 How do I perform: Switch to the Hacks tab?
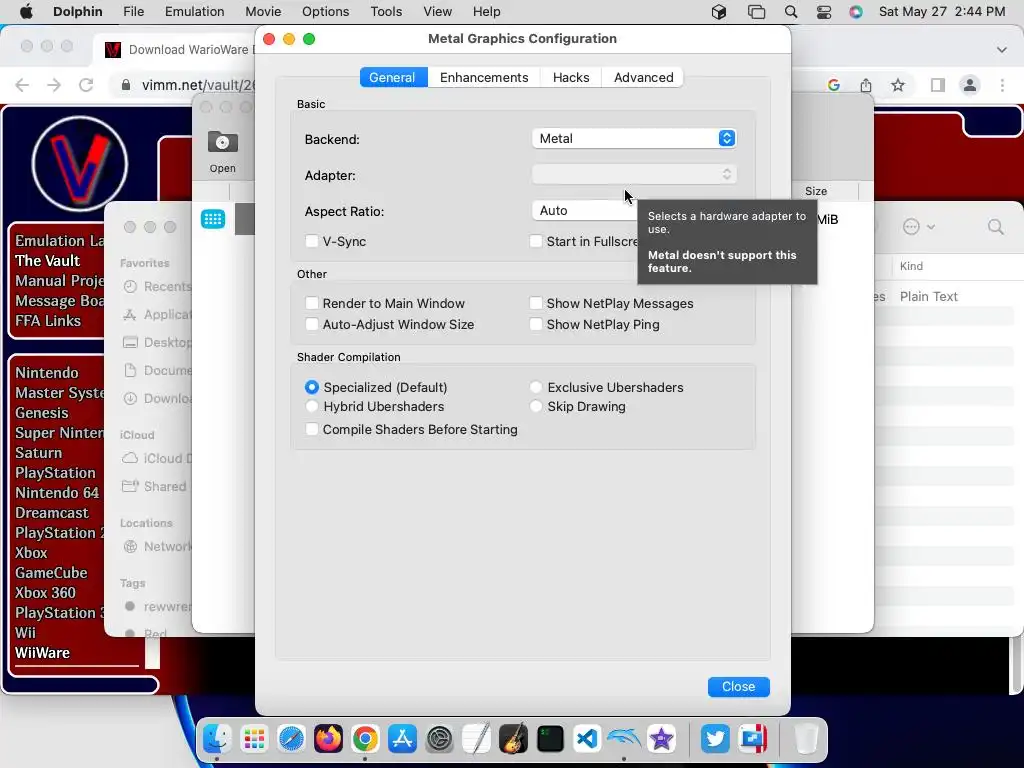[571, 77]
